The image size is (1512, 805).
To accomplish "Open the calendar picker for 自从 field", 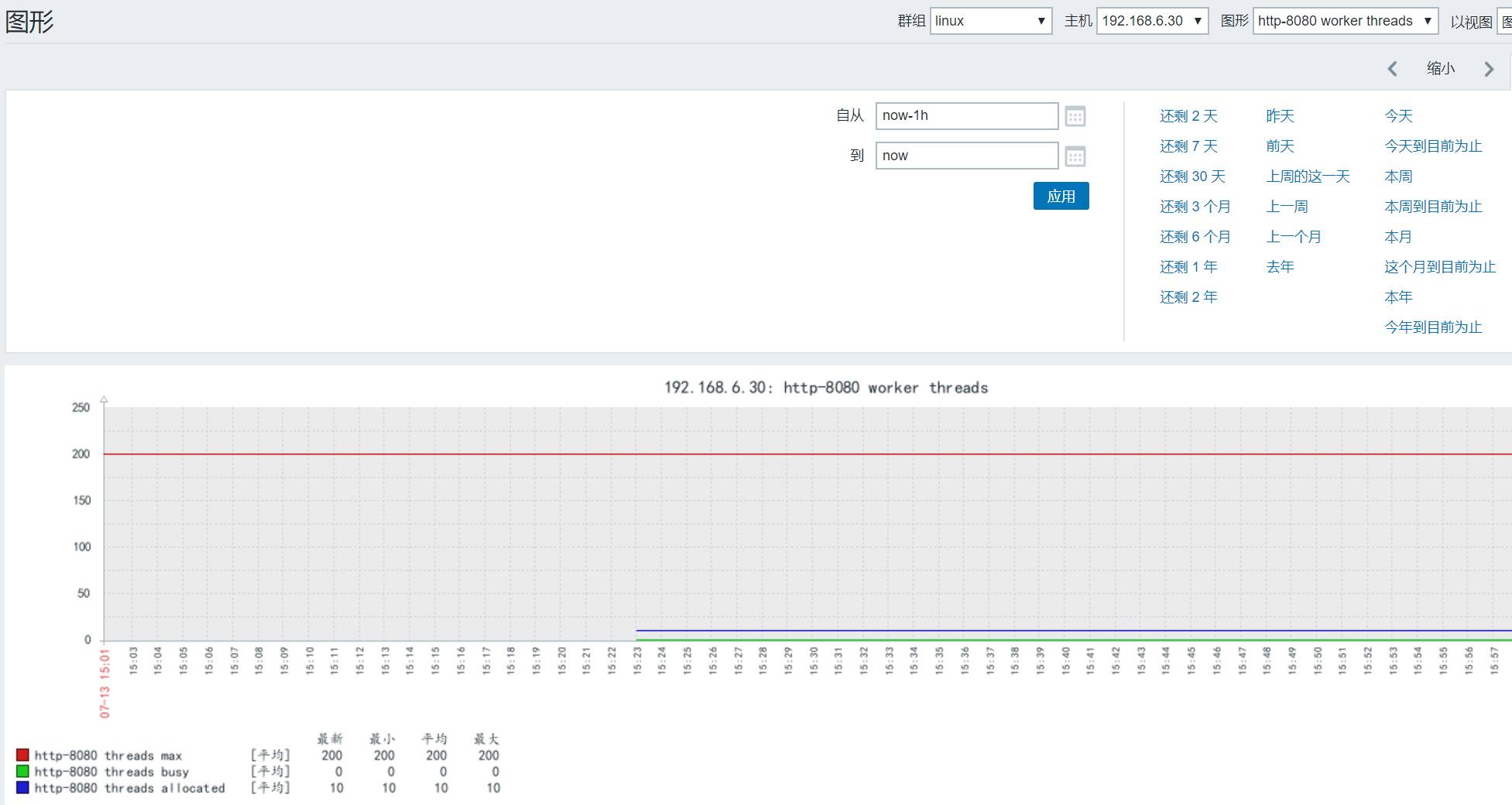I will pos(1075,116).
